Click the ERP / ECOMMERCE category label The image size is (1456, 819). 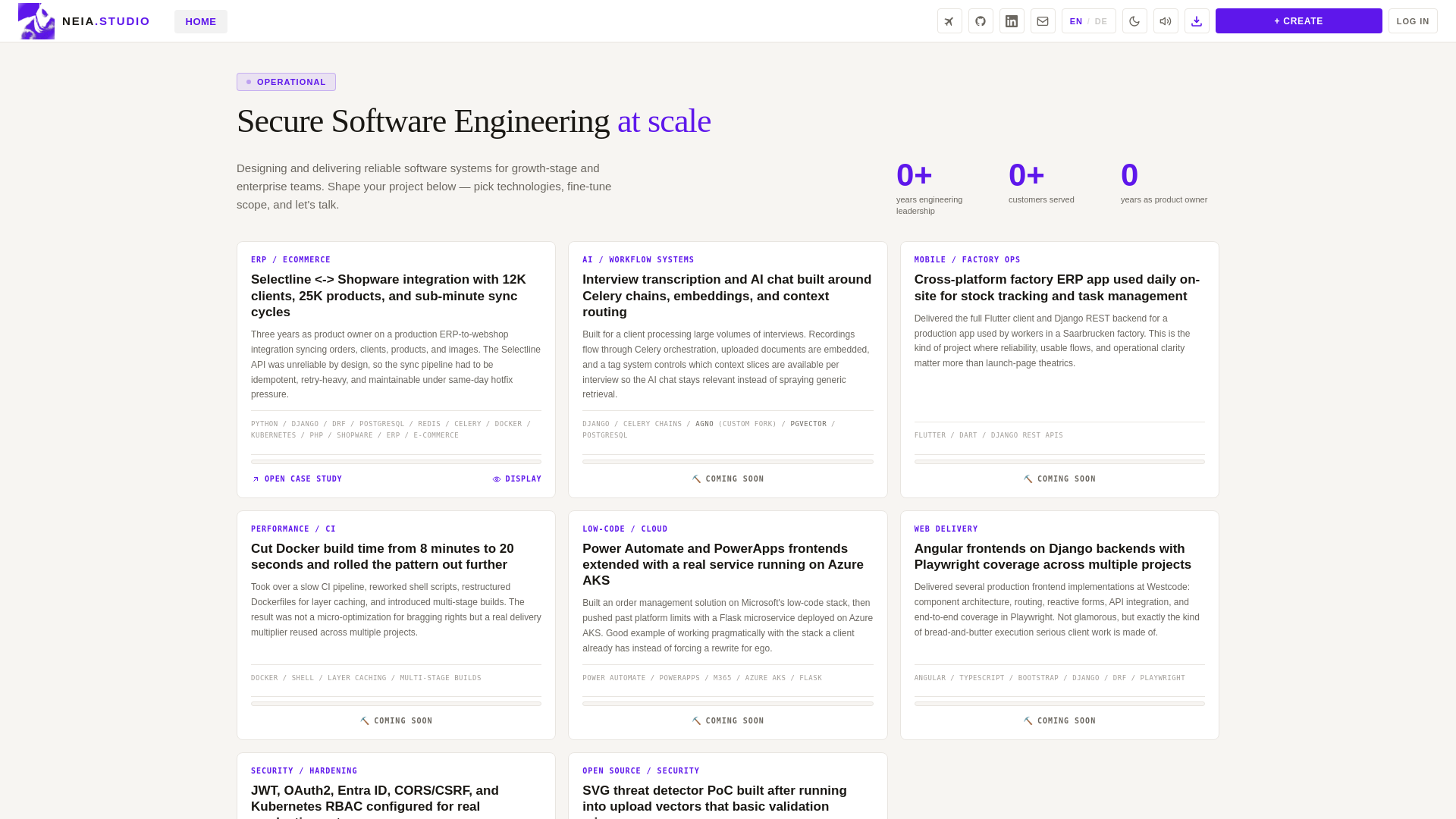point(290,260)
